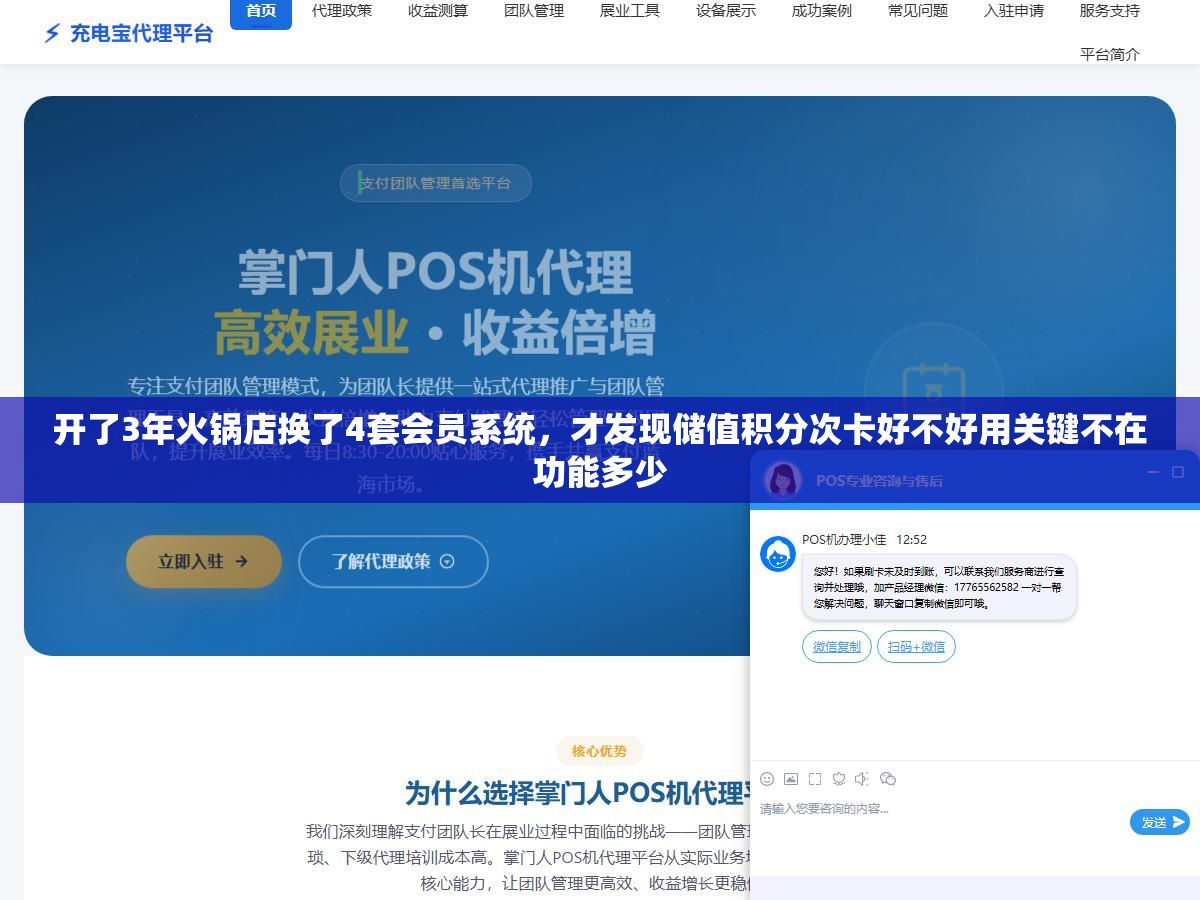
Task: Click the POS专业咨询与售后 chat title
Action: [879, 480]
